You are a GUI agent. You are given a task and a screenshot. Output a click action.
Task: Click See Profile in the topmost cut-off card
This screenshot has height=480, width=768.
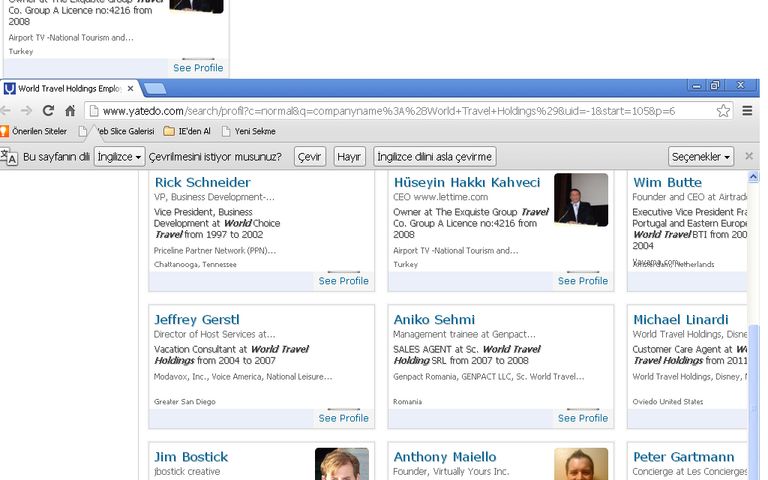click(198, 68)
